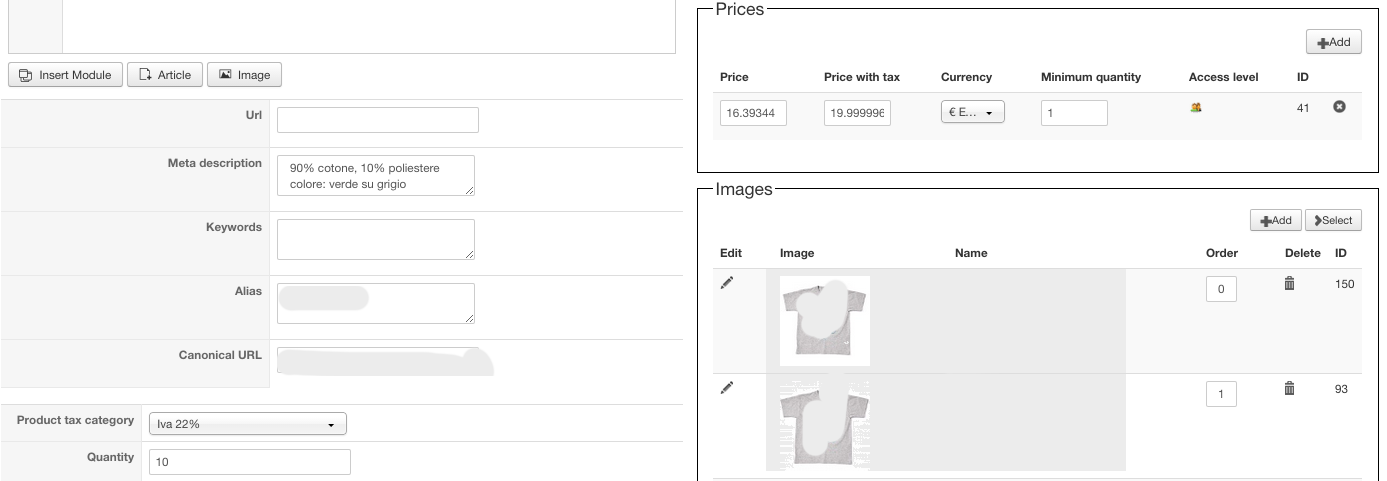Add a new image in Images panel

[x=1275, y=221]
